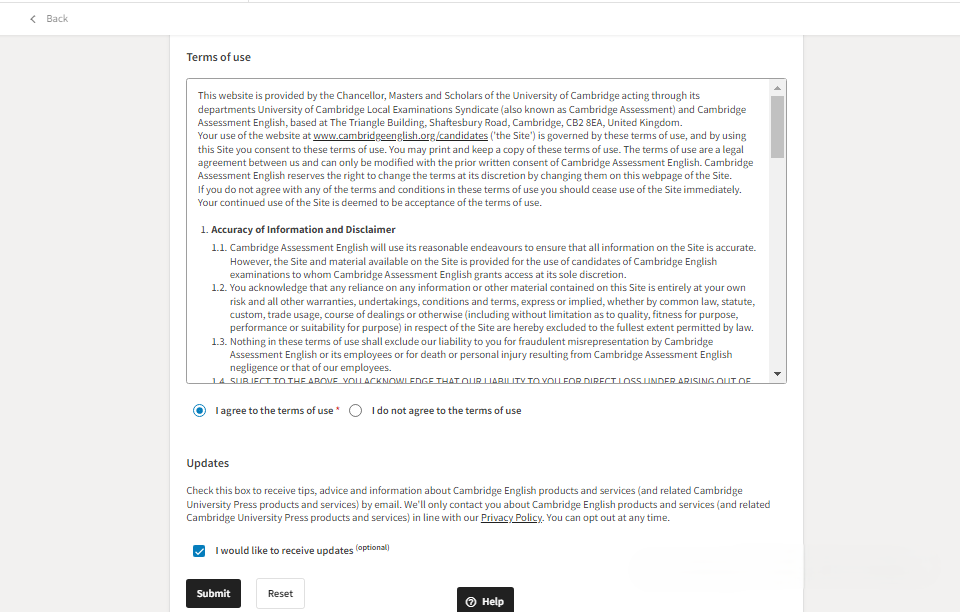Untick the receive updates checkbox
960x612 pixels.
click(200, 551)
